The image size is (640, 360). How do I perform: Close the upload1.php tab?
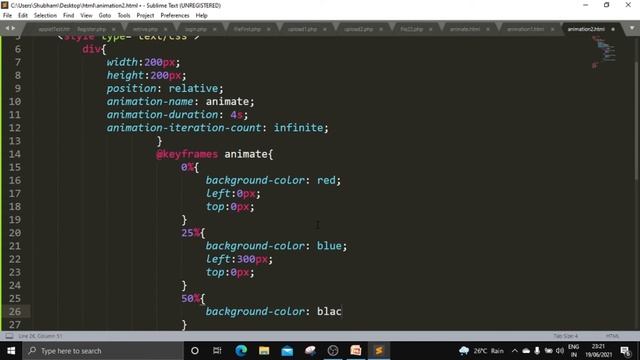pyautogui.click(x=325, y=29)
